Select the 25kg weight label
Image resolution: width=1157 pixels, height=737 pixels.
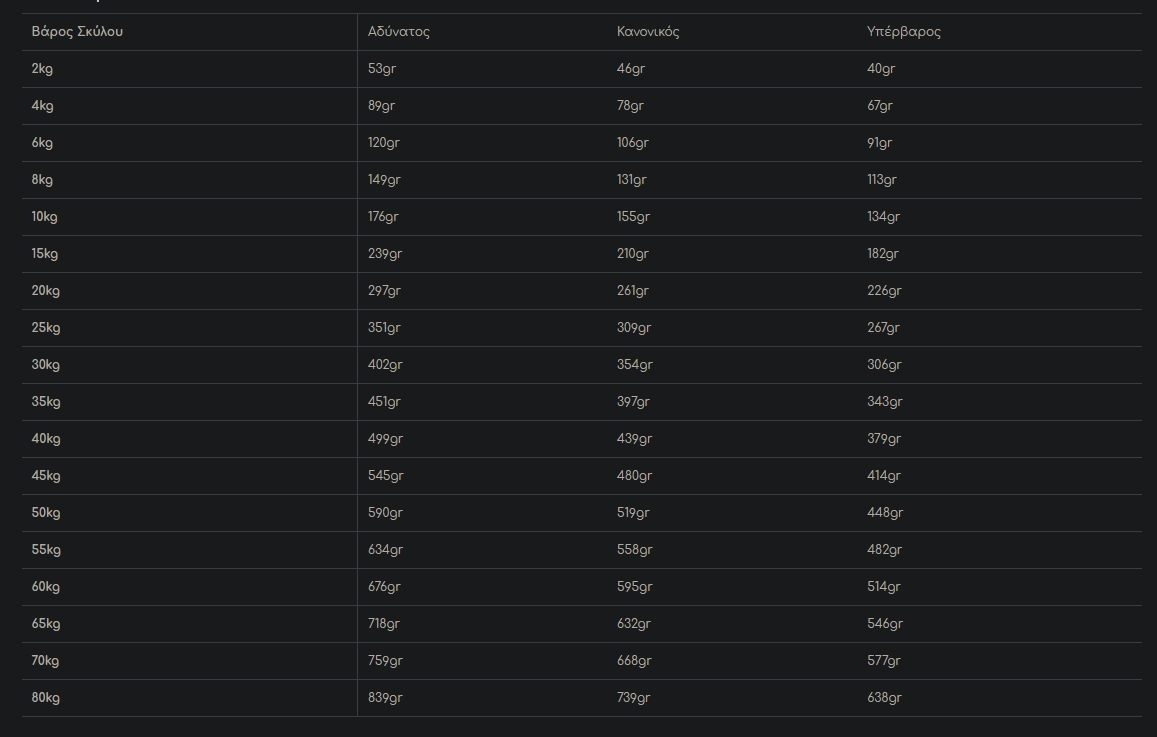[46, 328]
